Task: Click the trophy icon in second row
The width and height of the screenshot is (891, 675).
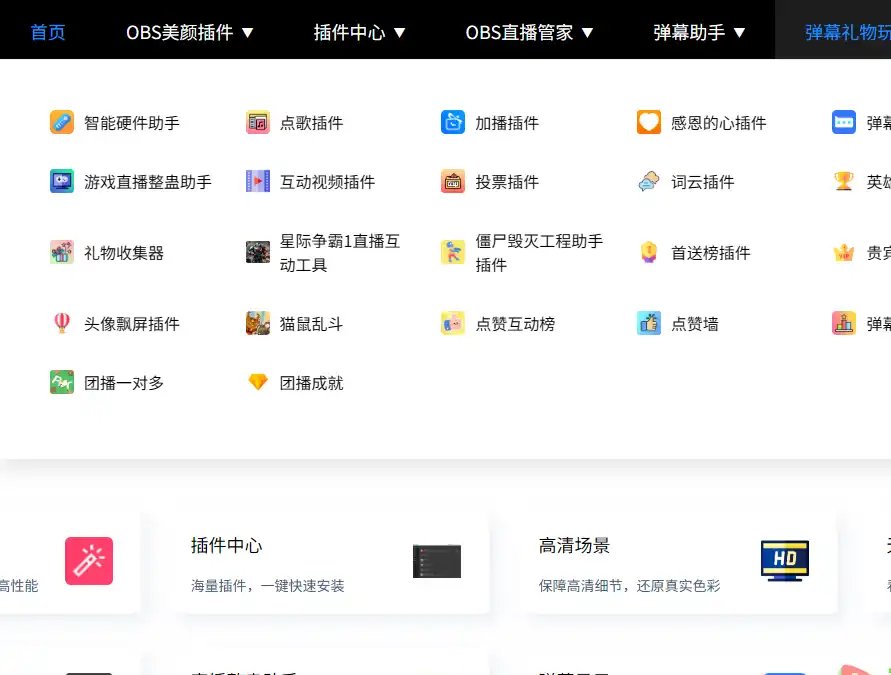Action: (844, 181)
